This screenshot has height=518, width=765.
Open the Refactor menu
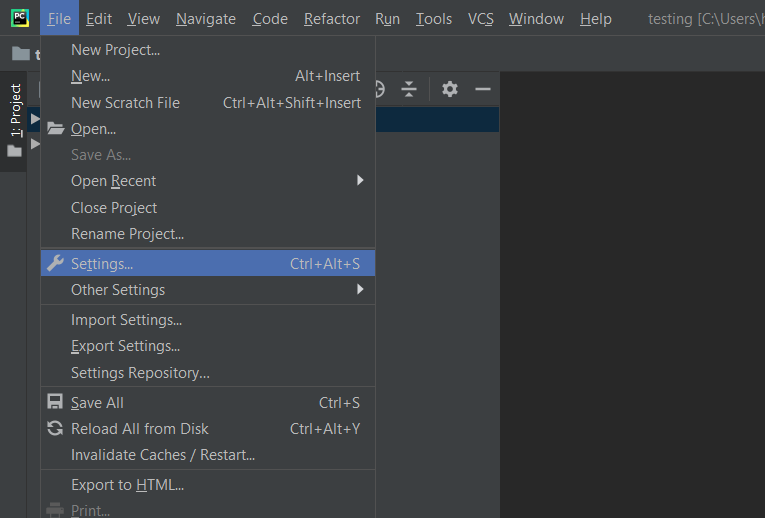pos(331,19)
